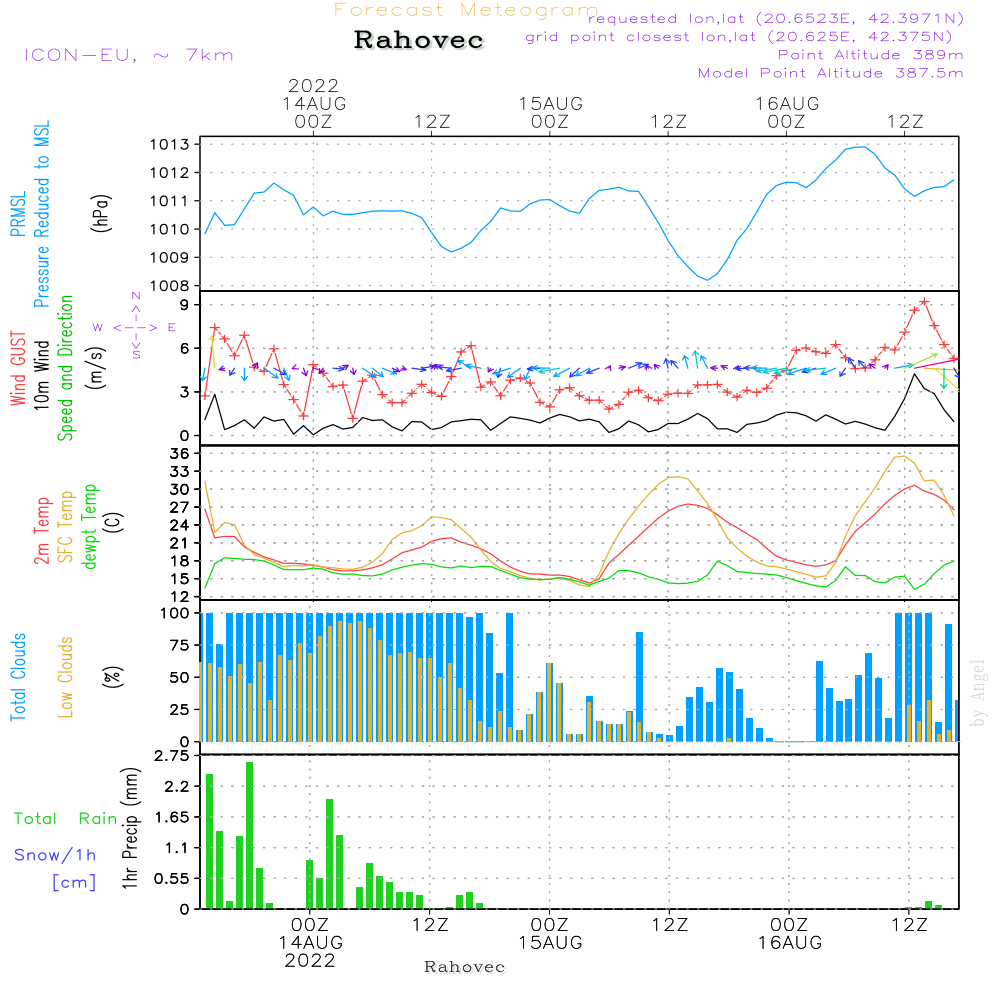Click the '2.75' precipitation axis value
Image resolution: width=1000 pixels, height=1000 pixels.
(172, 756)
